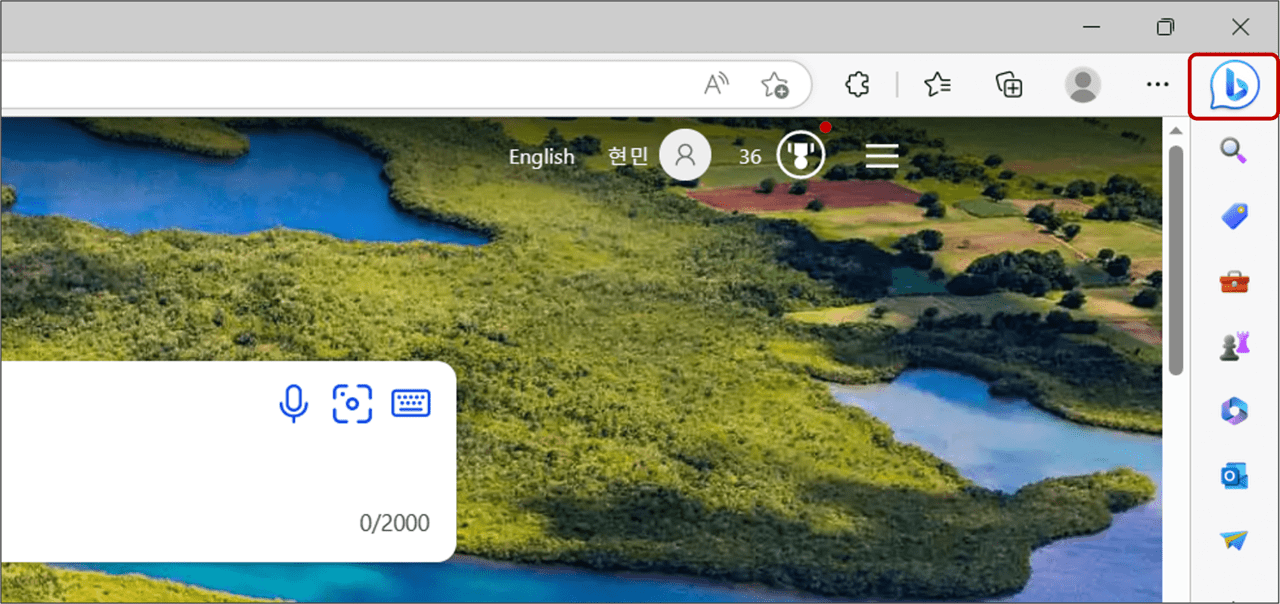Open the Favorites list toolbar icon

click(x=937, y=84)
